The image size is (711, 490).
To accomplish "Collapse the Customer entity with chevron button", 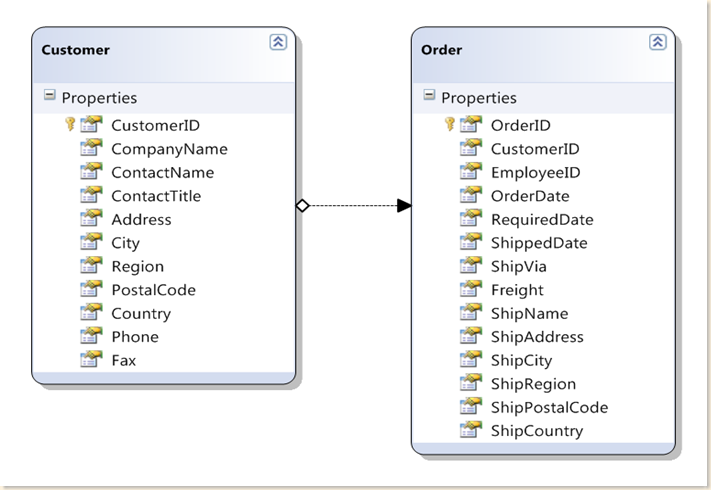I will pos(278,42).
